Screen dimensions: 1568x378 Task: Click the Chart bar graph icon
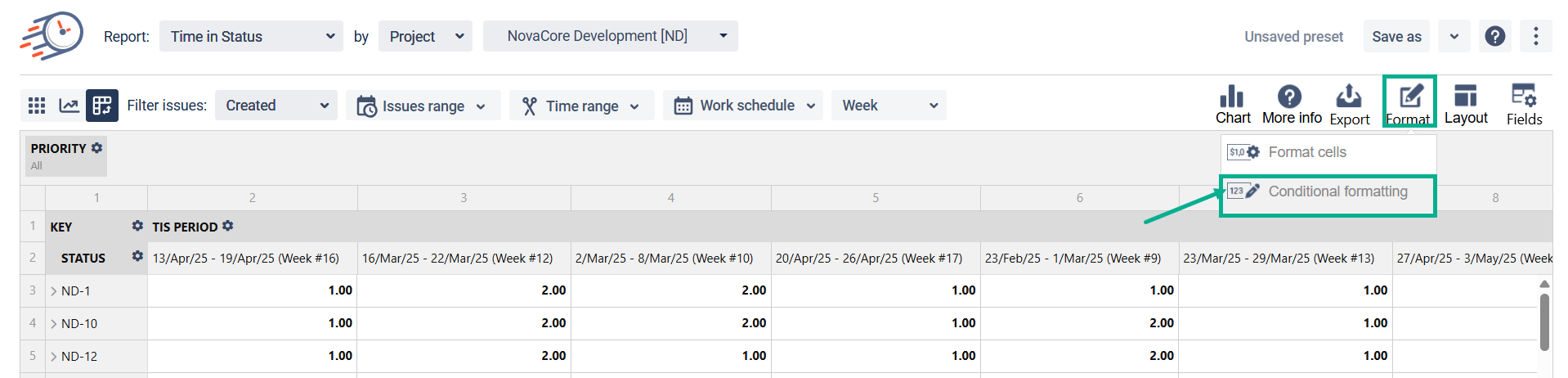[x=1232, y=97]
